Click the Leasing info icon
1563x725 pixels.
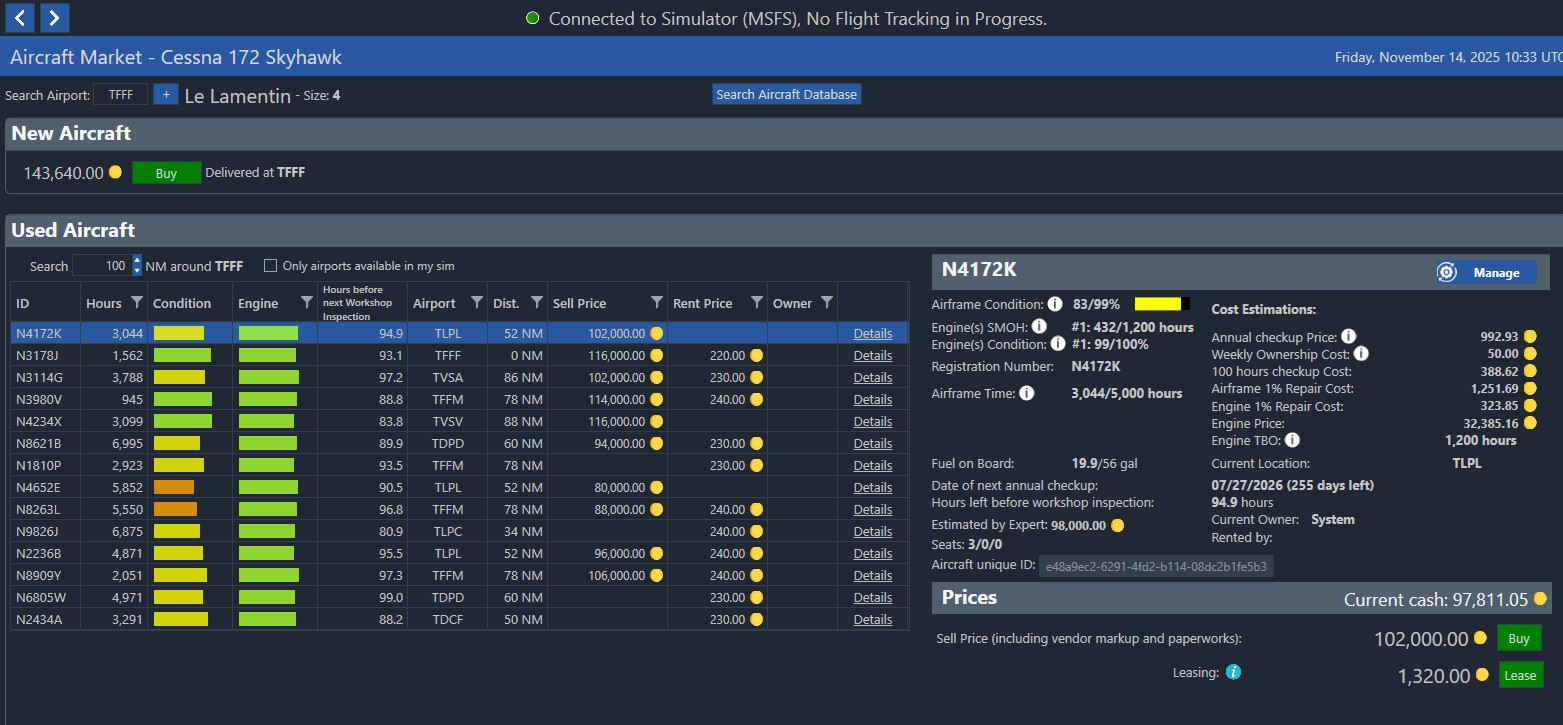point(1233,672)
